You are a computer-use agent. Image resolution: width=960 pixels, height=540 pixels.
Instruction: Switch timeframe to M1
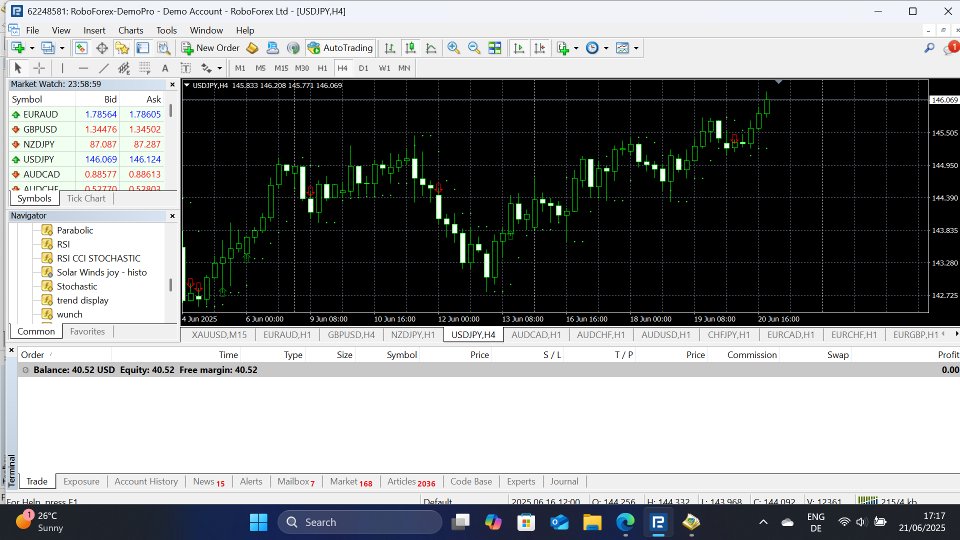click(240, 68)
